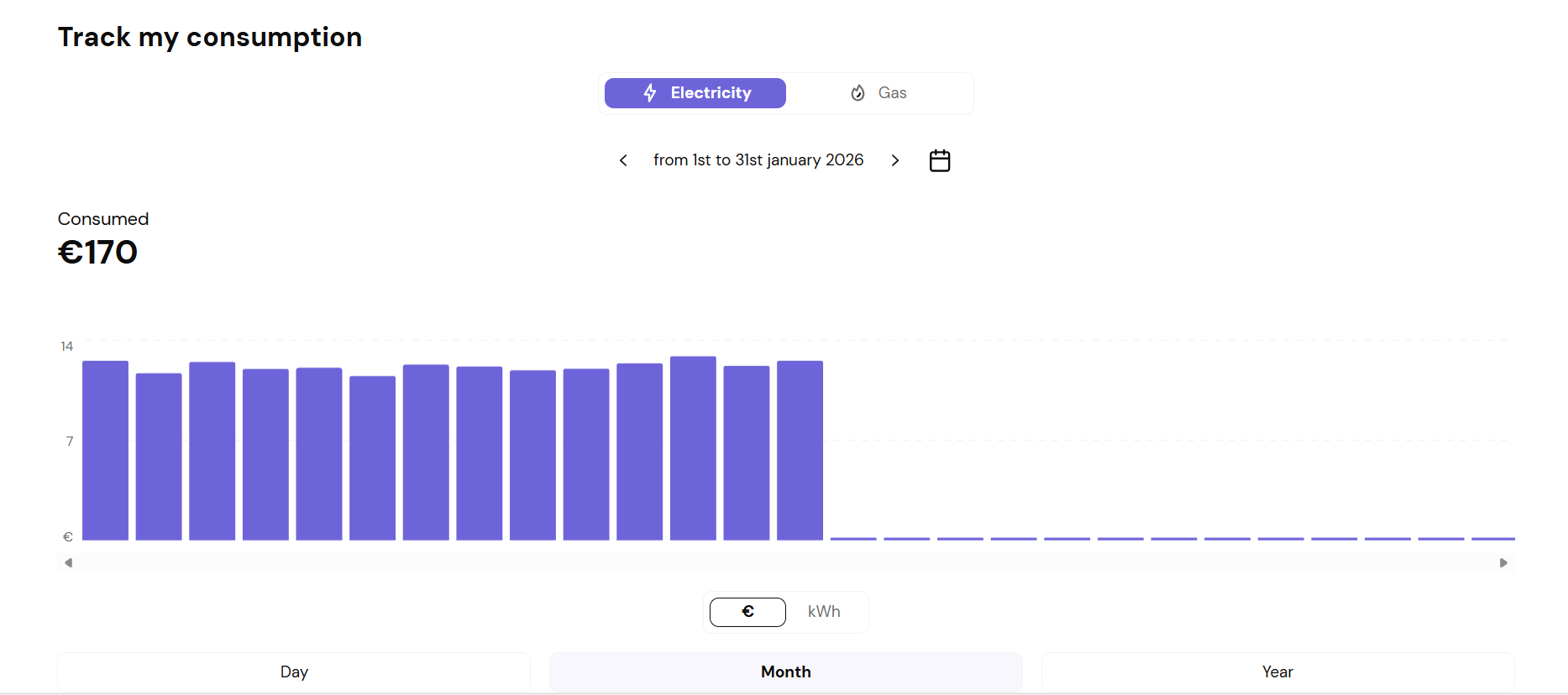Open the calendar date picker icon
The width and height of the screenshot is (1568, 695).
(940, 160)
